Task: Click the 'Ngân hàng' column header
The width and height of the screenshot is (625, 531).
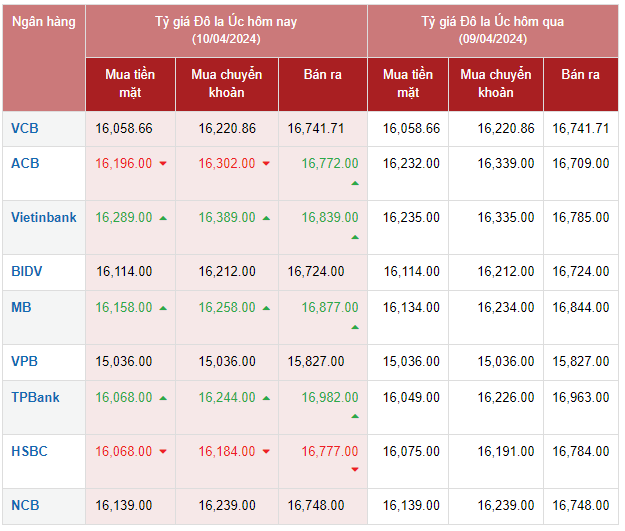Action: (43, 21)
